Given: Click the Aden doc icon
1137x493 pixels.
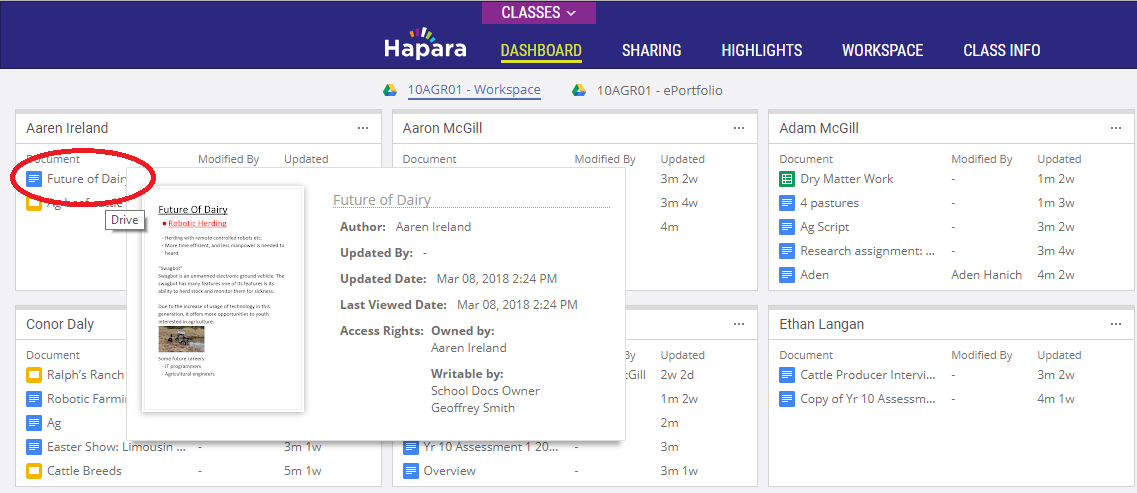Looking at the screenshot, I should tap(787, 275).
